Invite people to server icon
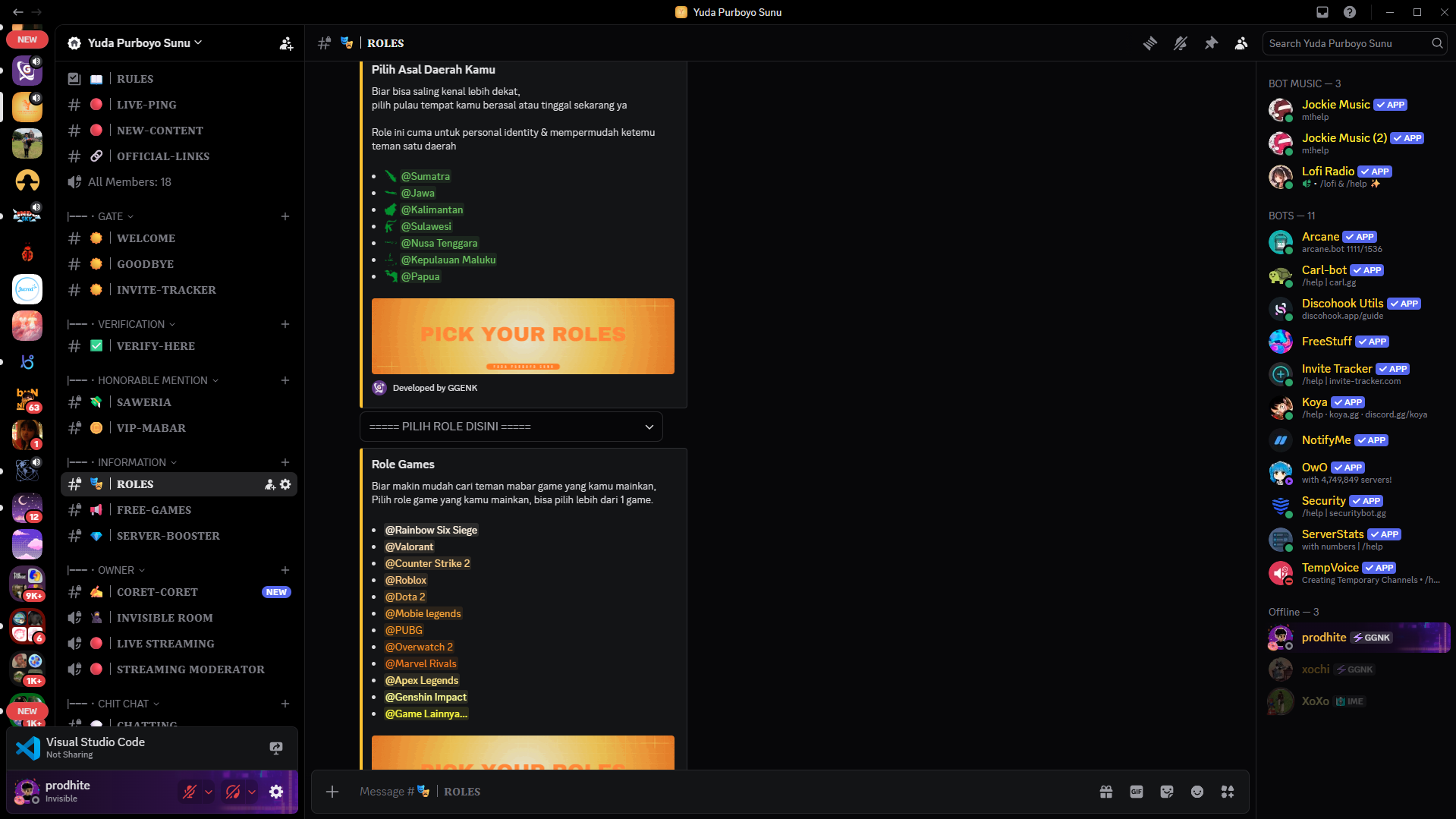This screenshot has height=819, width=1456. (286, 43)
